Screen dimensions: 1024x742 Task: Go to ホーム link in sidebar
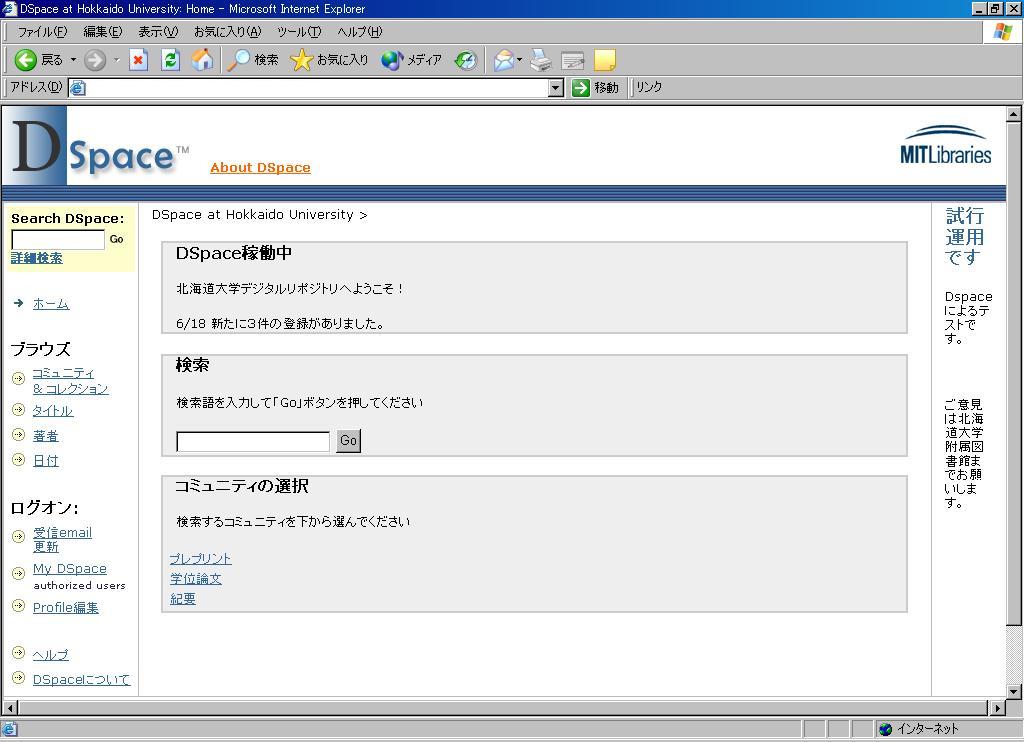point(51,304)
